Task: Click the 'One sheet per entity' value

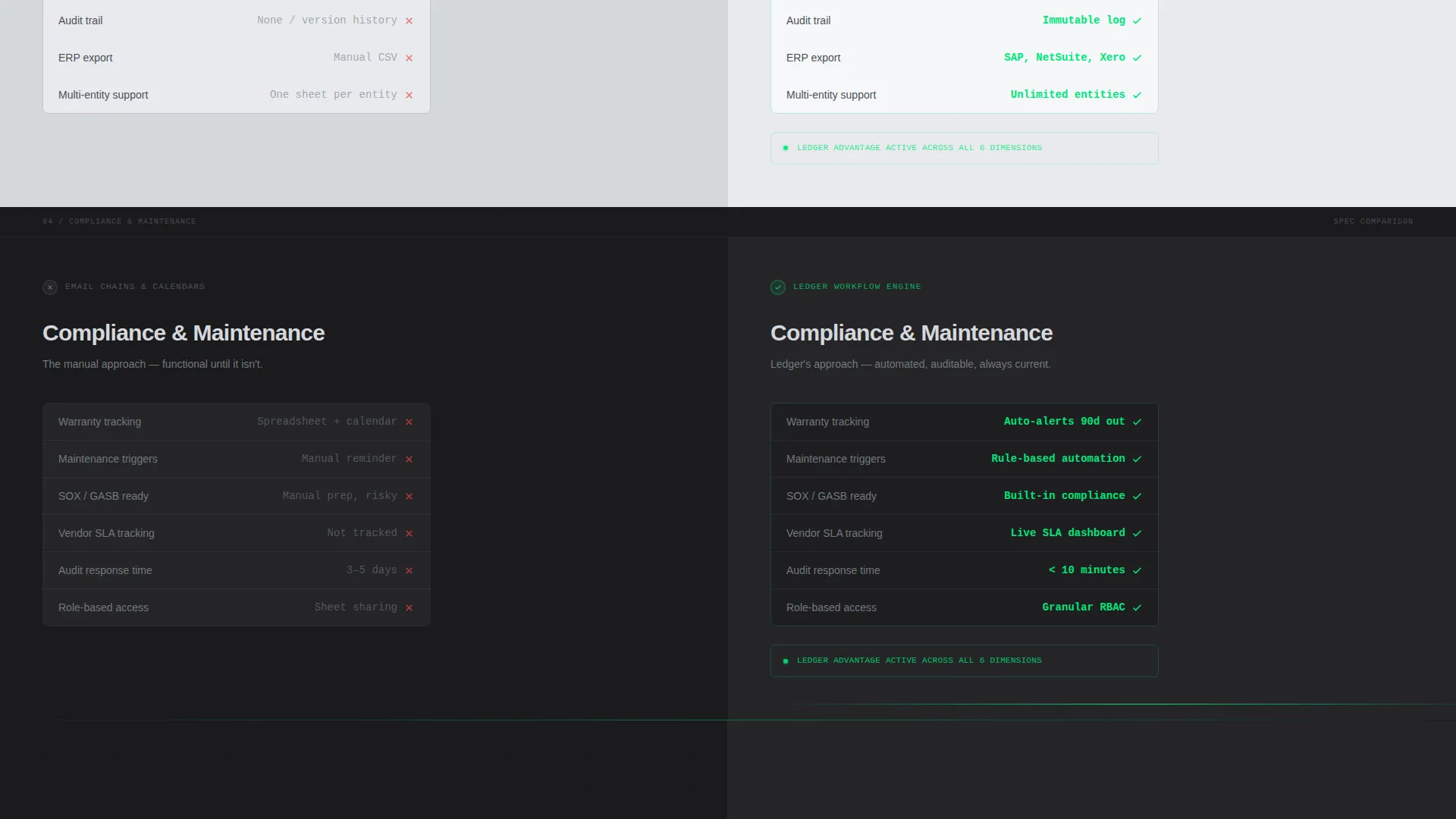Action: pyautogui.click(x=333, y=94)
